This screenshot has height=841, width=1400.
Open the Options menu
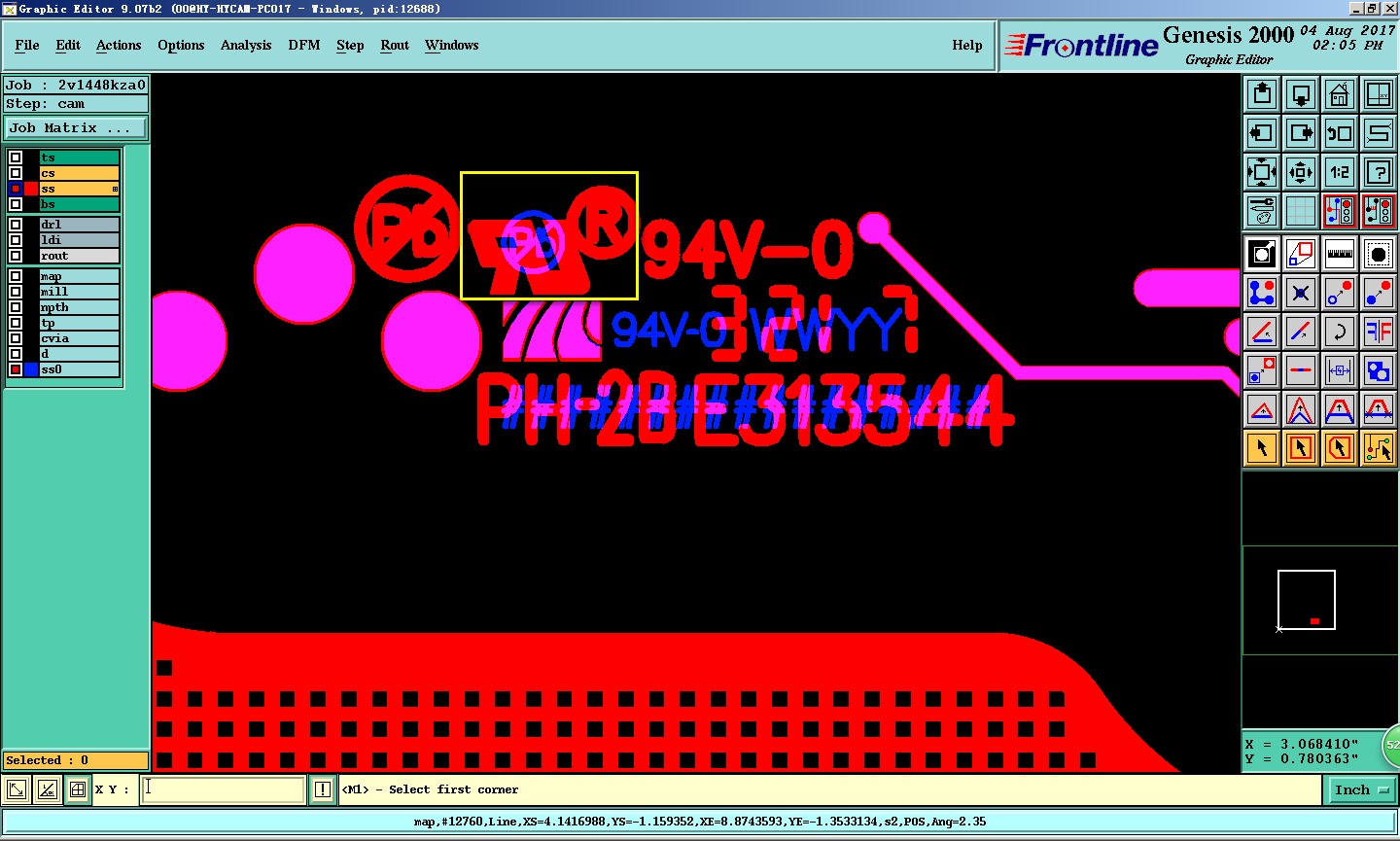pyautogui.click(x=181, y=45)
